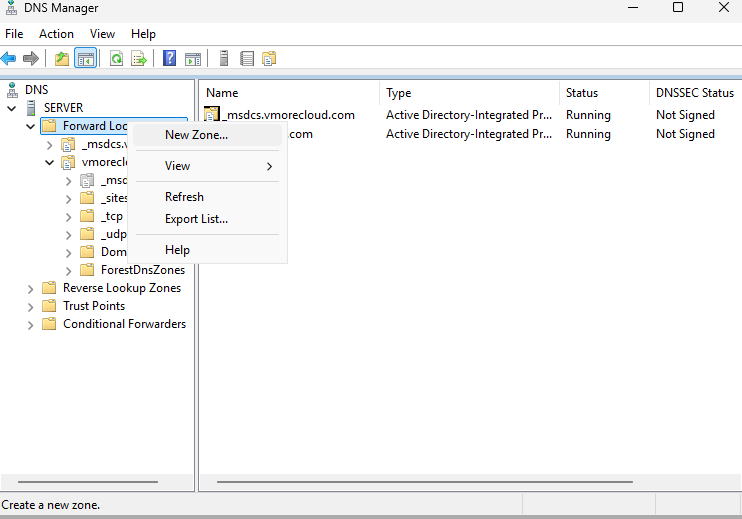
Task: Open the View submenu in context menu
Action: (x=207, y=166)
